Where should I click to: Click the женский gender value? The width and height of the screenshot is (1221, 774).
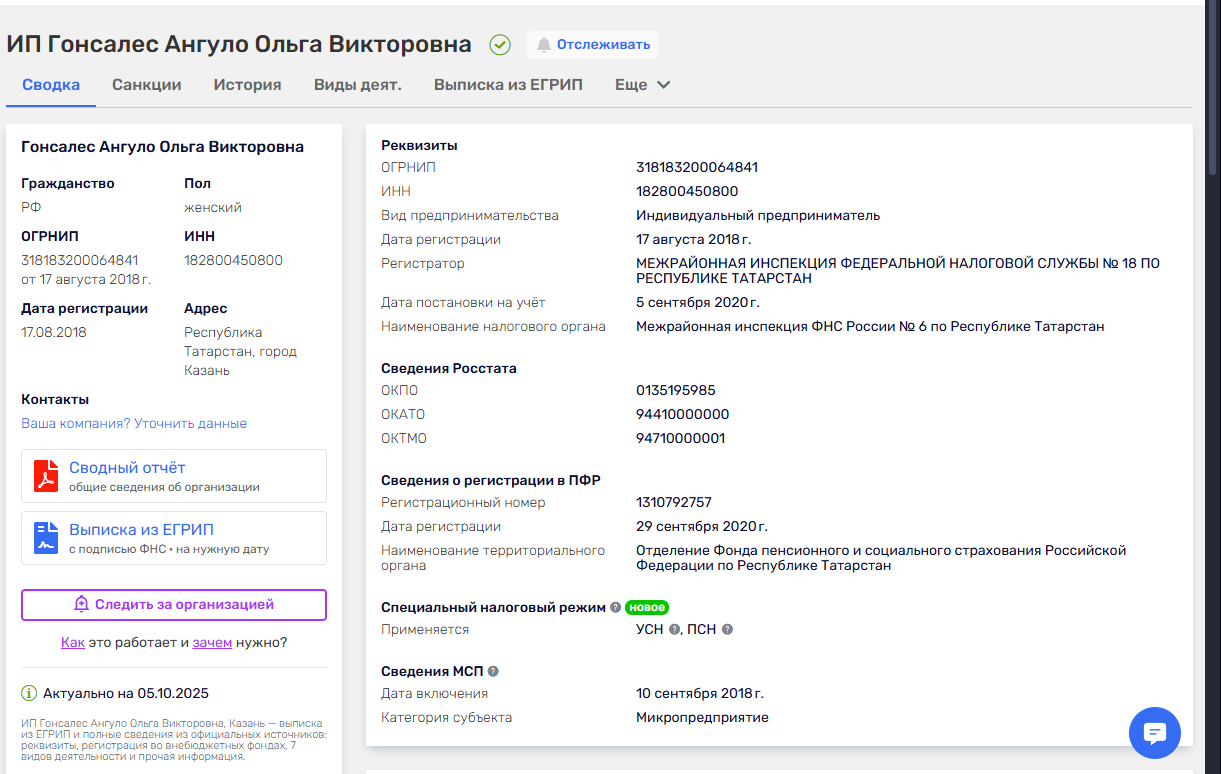tap(213, 208)
